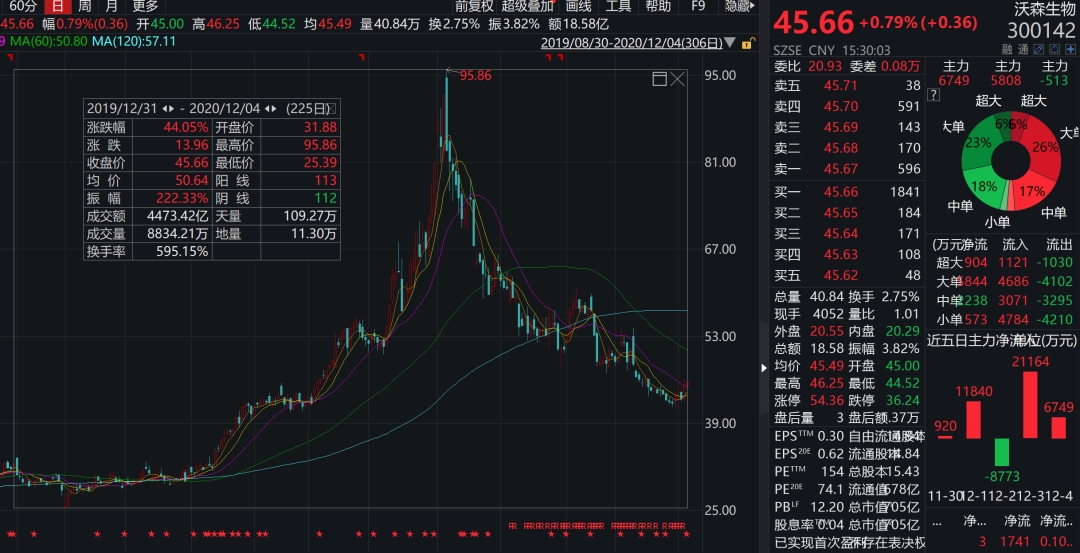Click the green 18% pie slice
Screen dimensions: 1080x553
coord(984,186)
